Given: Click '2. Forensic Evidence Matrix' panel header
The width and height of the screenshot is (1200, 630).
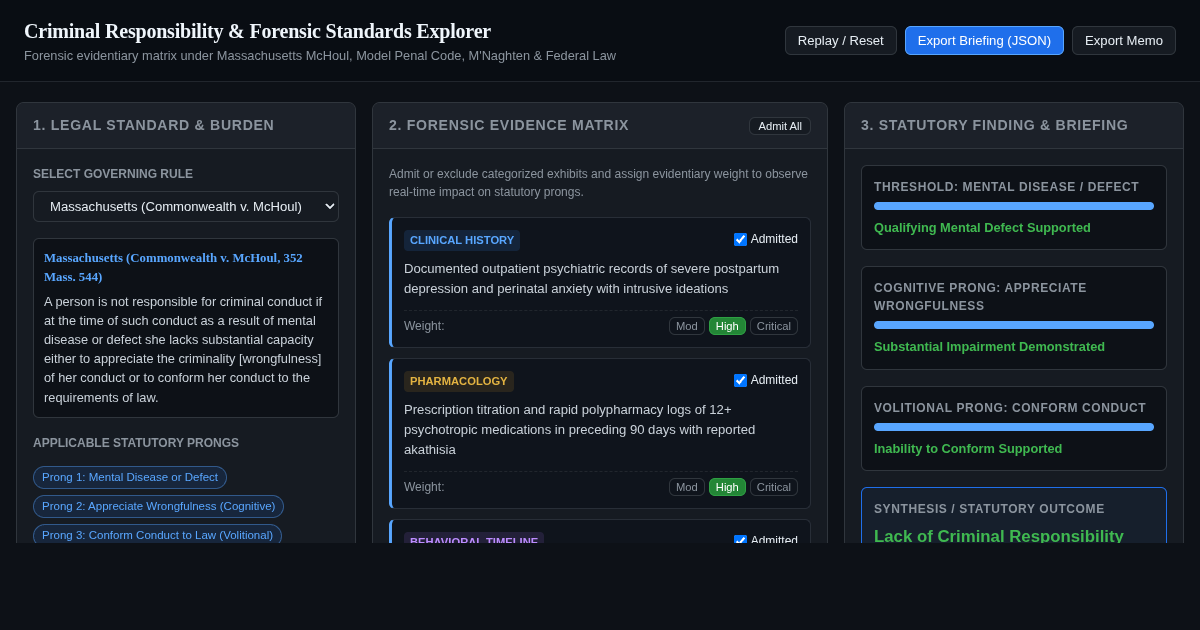Looking at the screenshot, I should [600, 125].
